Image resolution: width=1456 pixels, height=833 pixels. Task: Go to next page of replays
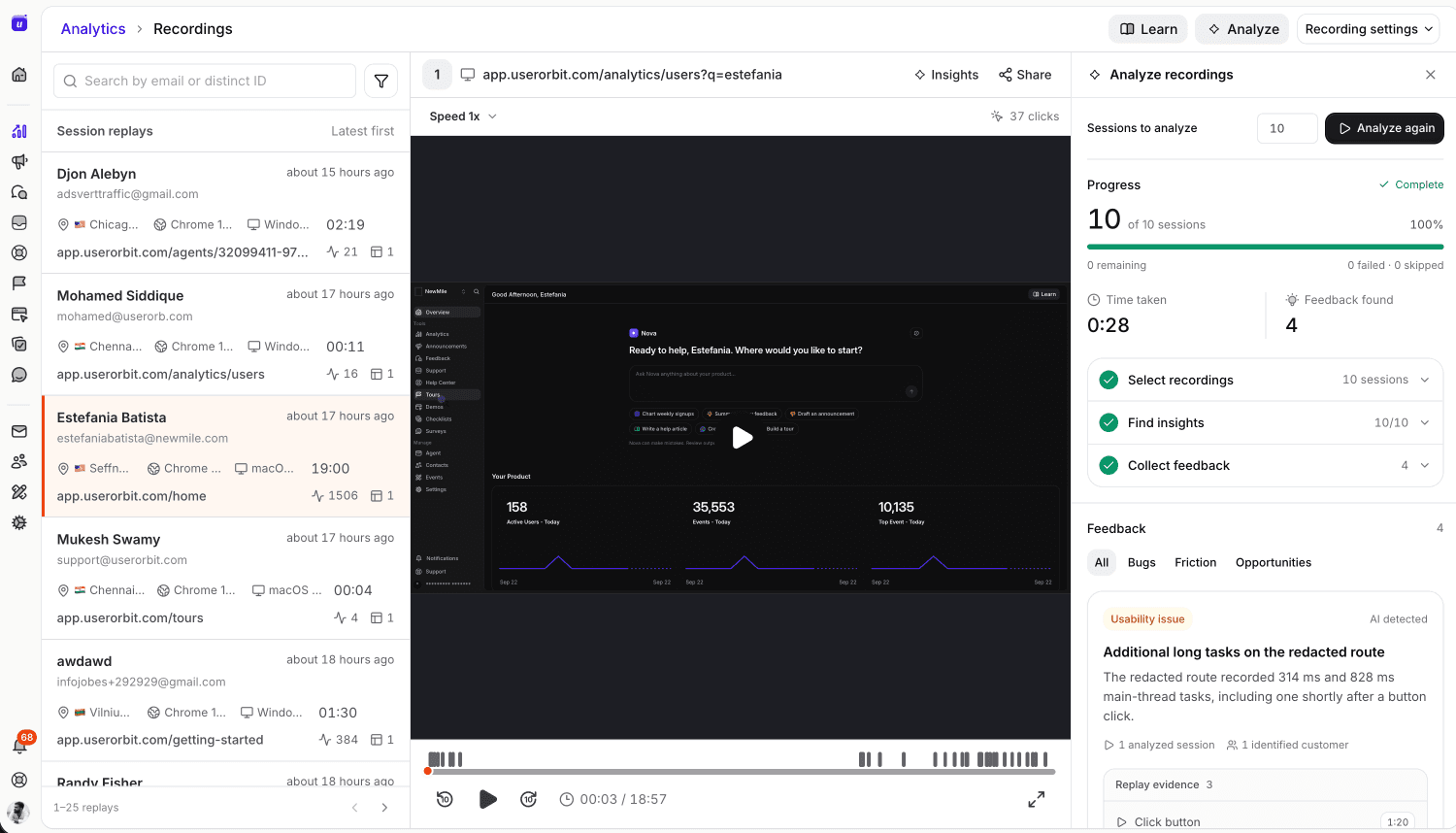pos(384,808)
